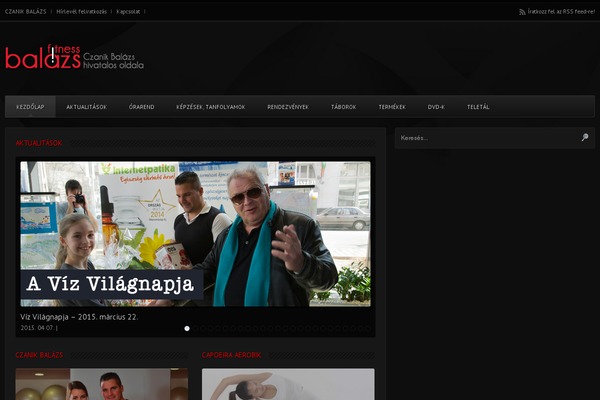Open the ÓRAREND menu item
The height and width of the screenshot is (400, 600).
point(142,107)
